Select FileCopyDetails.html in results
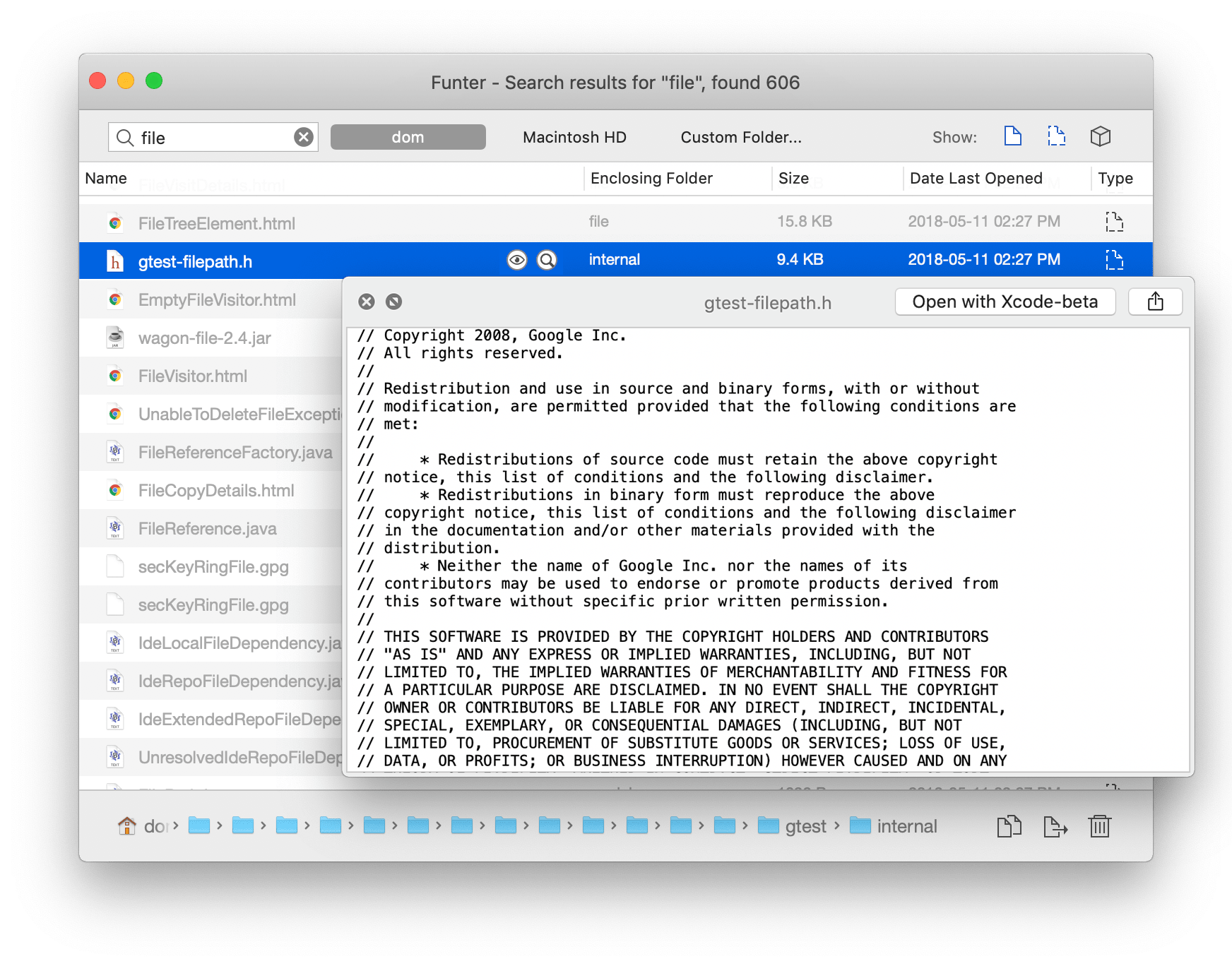Image resolution: width=1232 pixels, height=966 pixels. [x=216, y=491]
